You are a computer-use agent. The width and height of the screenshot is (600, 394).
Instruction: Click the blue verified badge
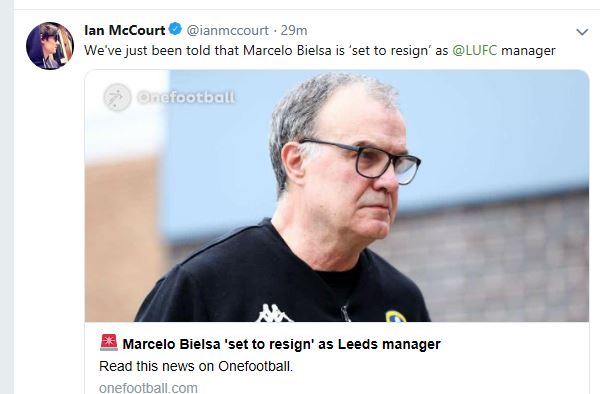click(175, 29)
